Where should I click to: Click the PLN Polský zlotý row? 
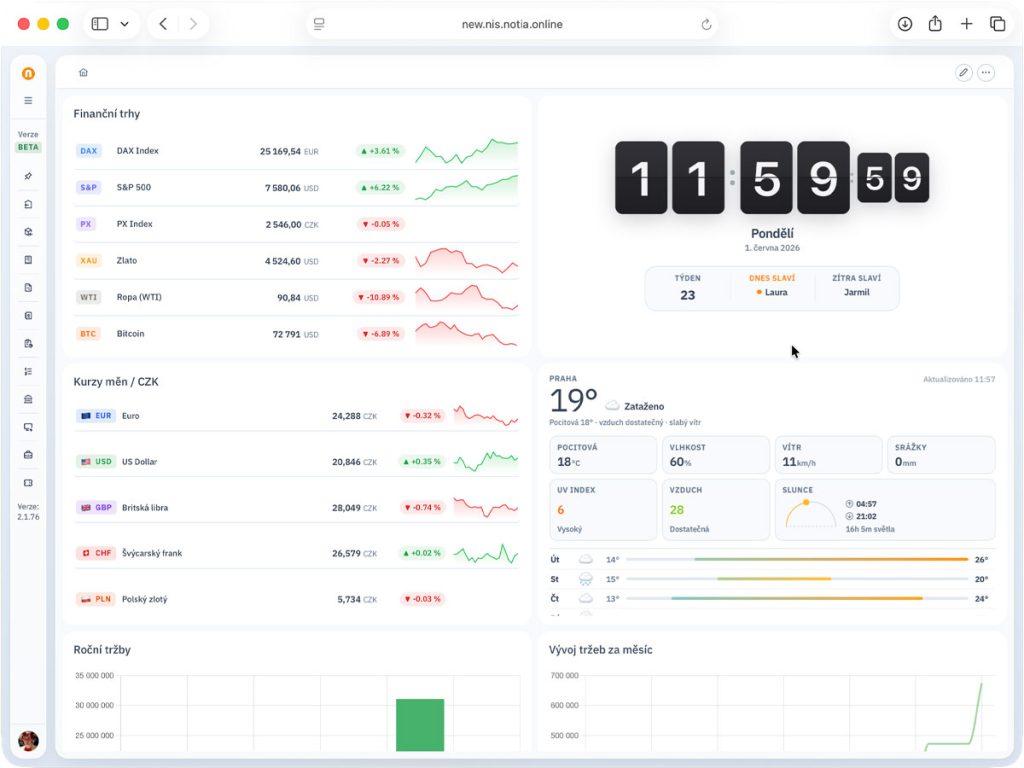point(296,599)
